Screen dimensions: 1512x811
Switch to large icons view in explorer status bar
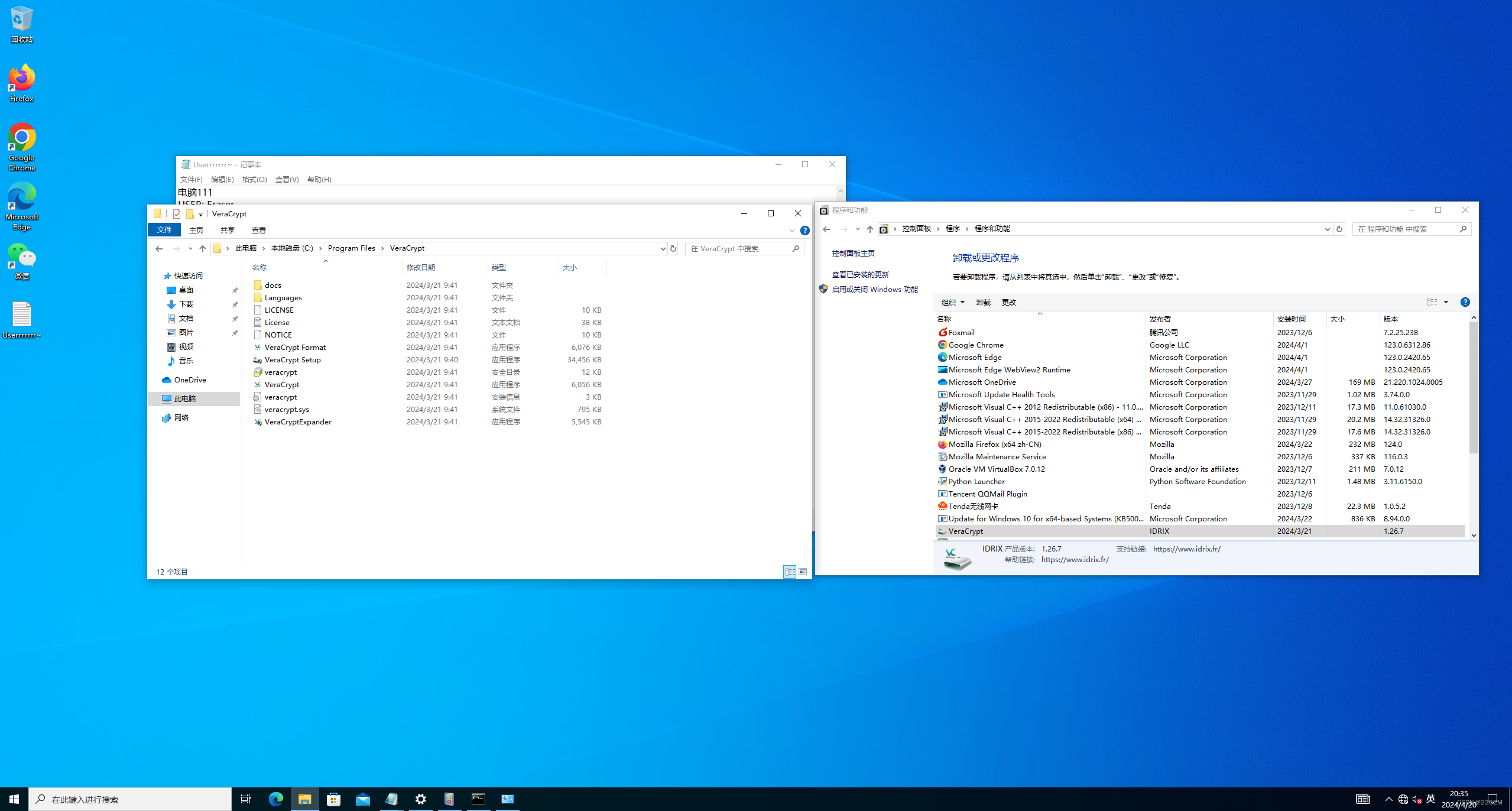click(x=803, y=572)
